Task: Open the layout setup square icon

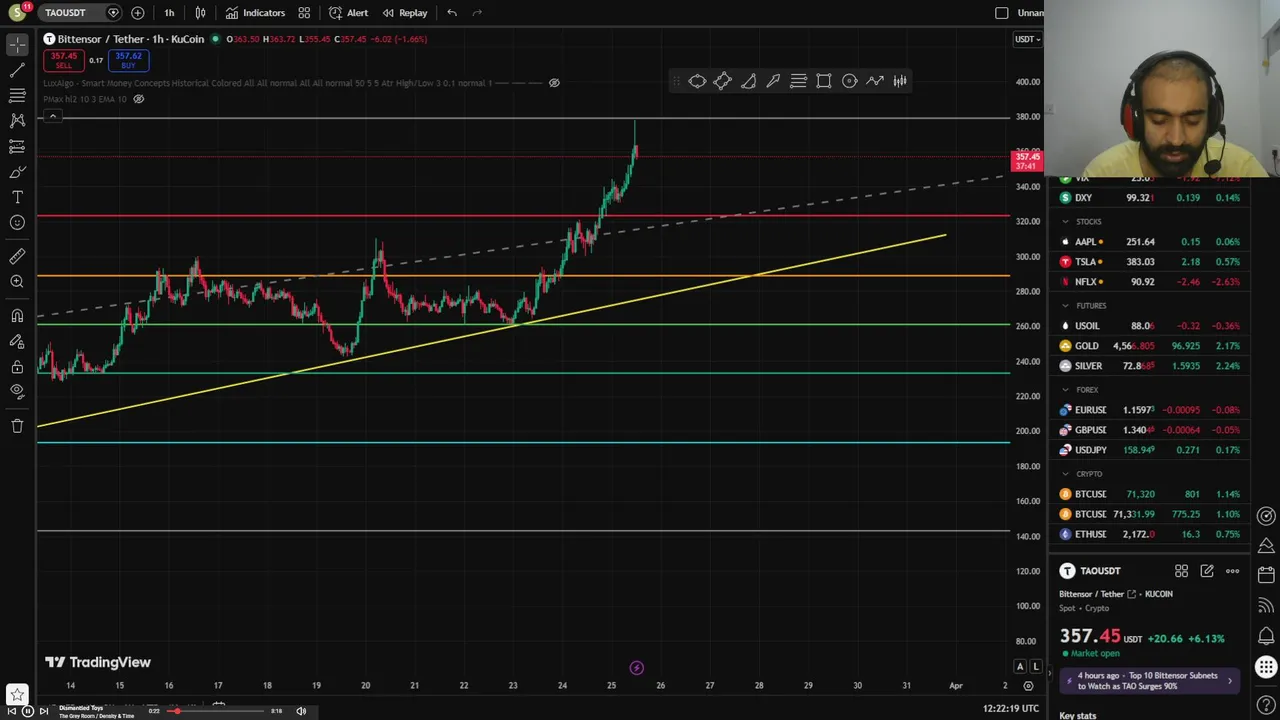Action: 1002,13
